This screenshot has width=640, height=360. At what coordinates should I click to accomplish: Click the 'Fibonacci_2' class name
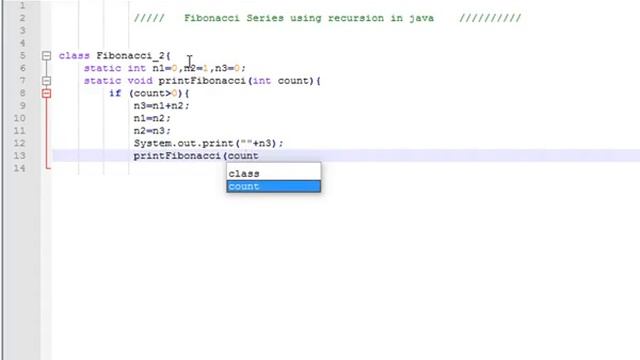[131, 56]
